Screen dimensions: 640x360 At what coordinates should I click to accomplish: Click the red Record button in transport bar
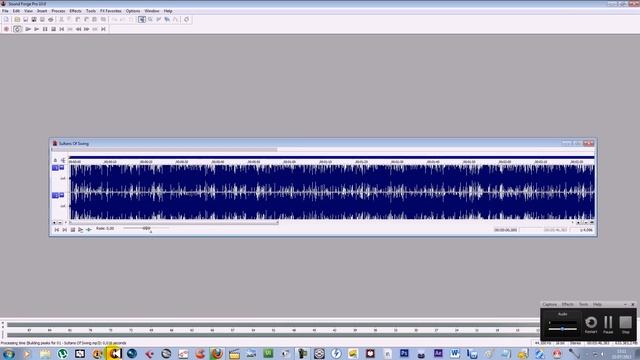coord(6,29)
